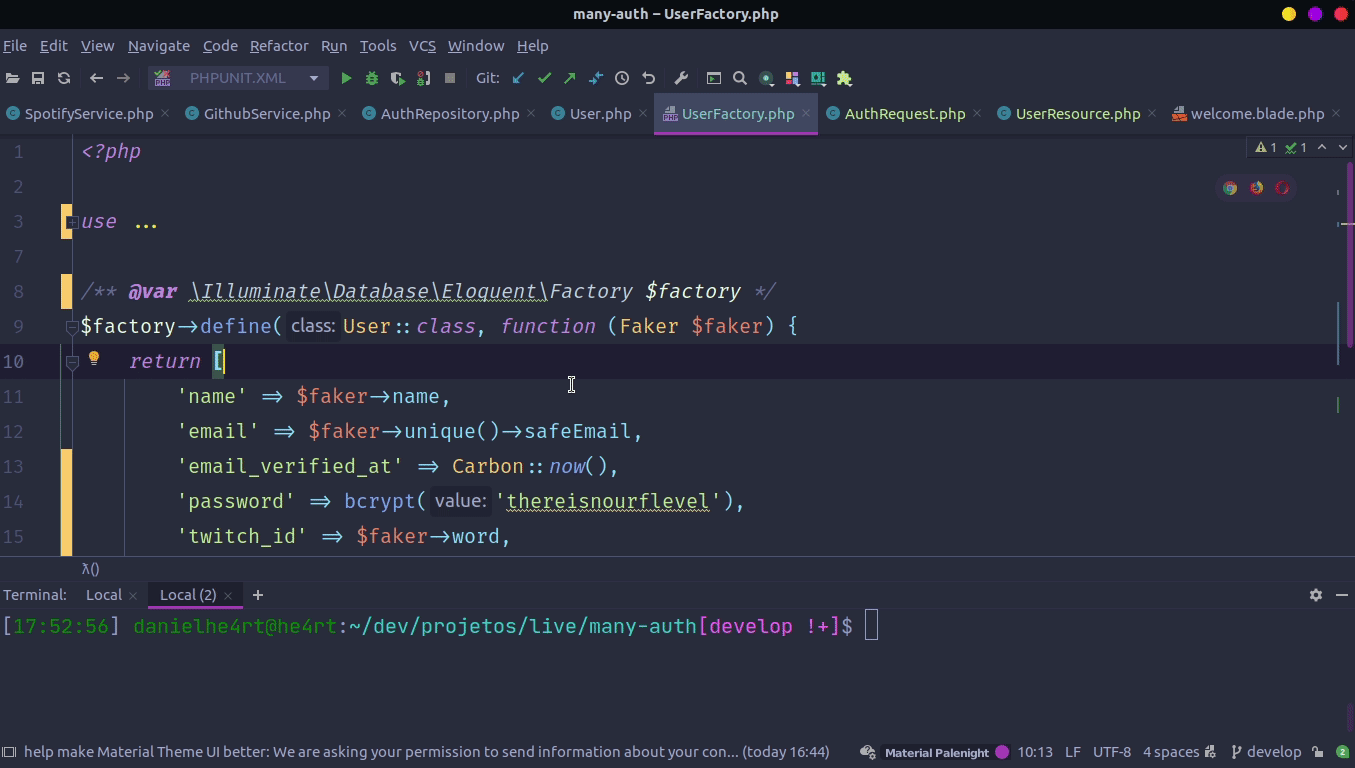Run the PHPUNIT.XML configuration
The width and height of the screenshot is (1355, 768).
(x=346, y=78)
